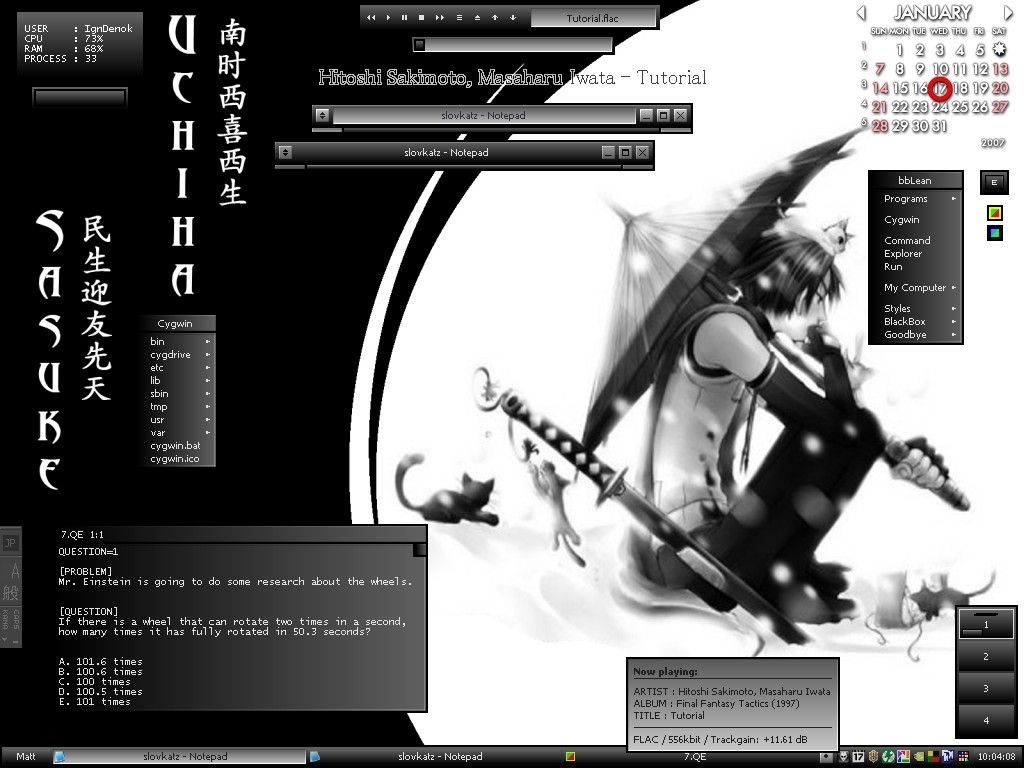Screen dimensions: 1024x768
Task: Expand the etc folder in Cygwin menu
Action: [x=178, y=368]
